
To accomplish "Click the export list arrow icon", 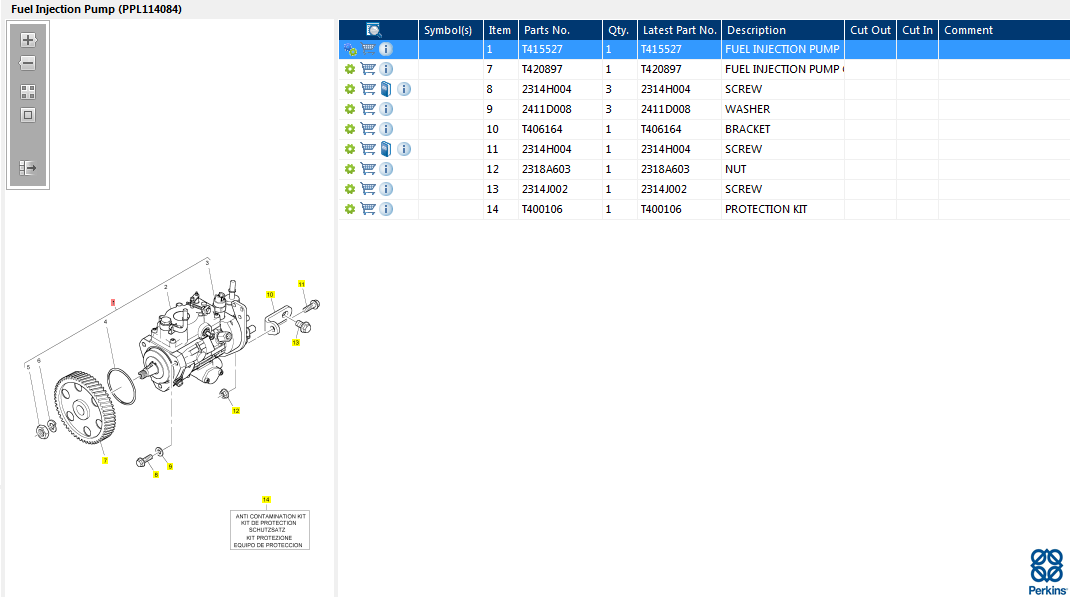I will [28, 168].
